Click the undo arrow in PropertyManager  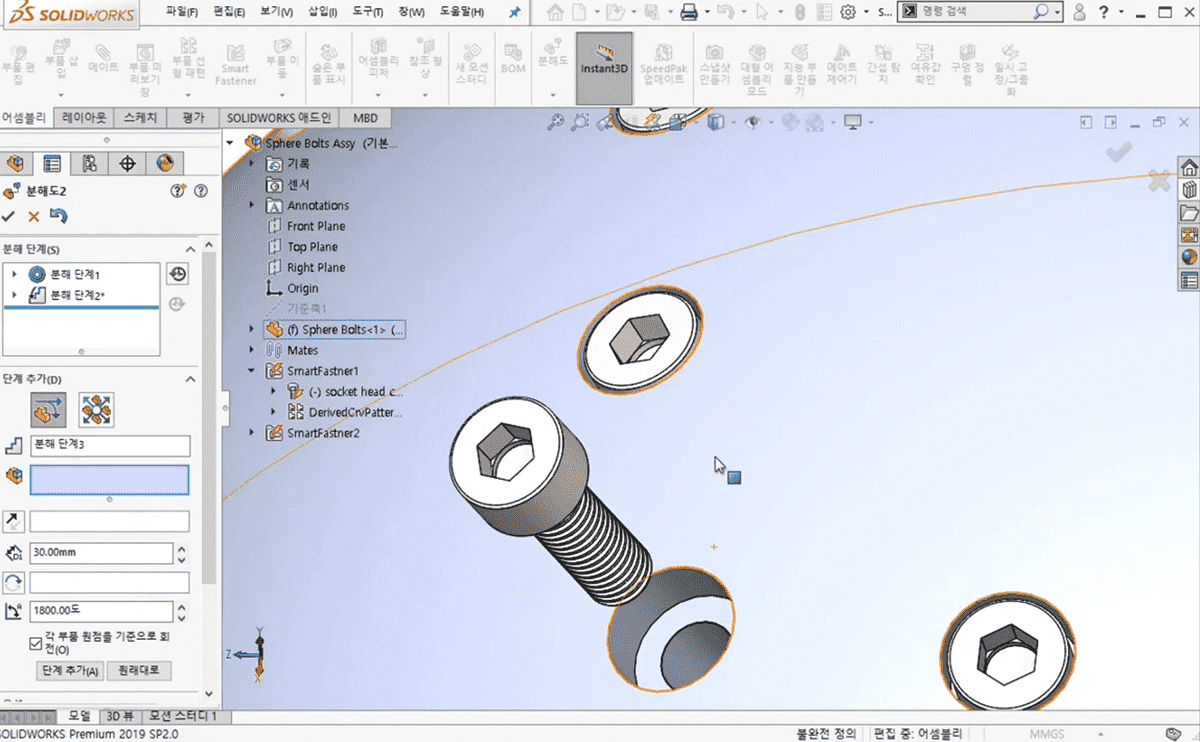(x=59, y=216)
